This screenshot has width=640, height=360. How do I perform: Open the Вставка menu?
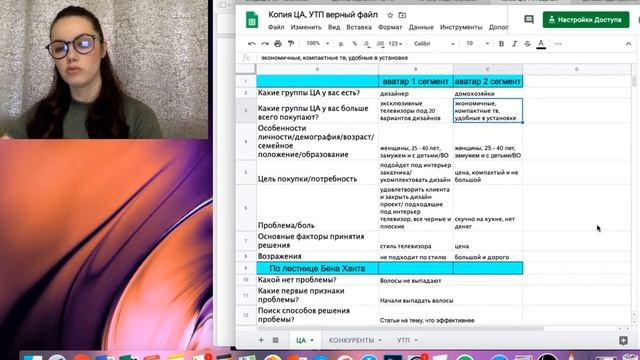[x=359, y=27]
